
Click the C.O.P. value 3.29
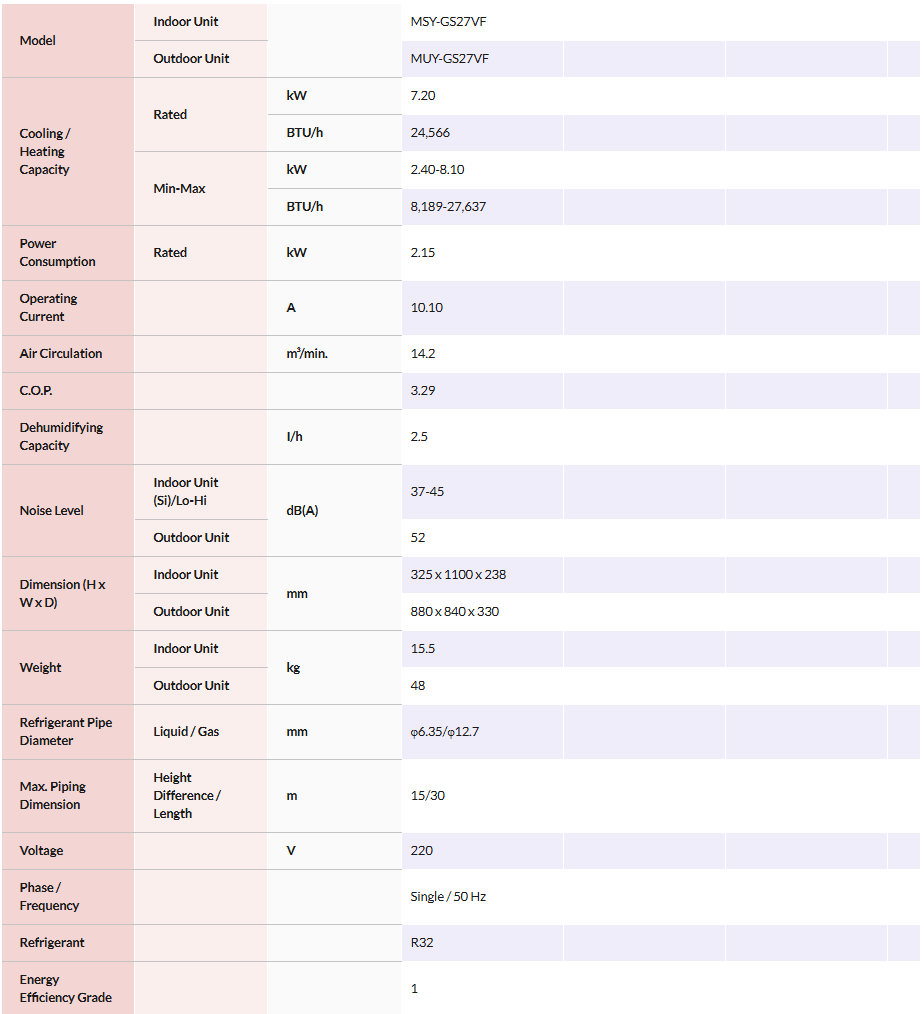pyautogui.click(x=423, y=390)
